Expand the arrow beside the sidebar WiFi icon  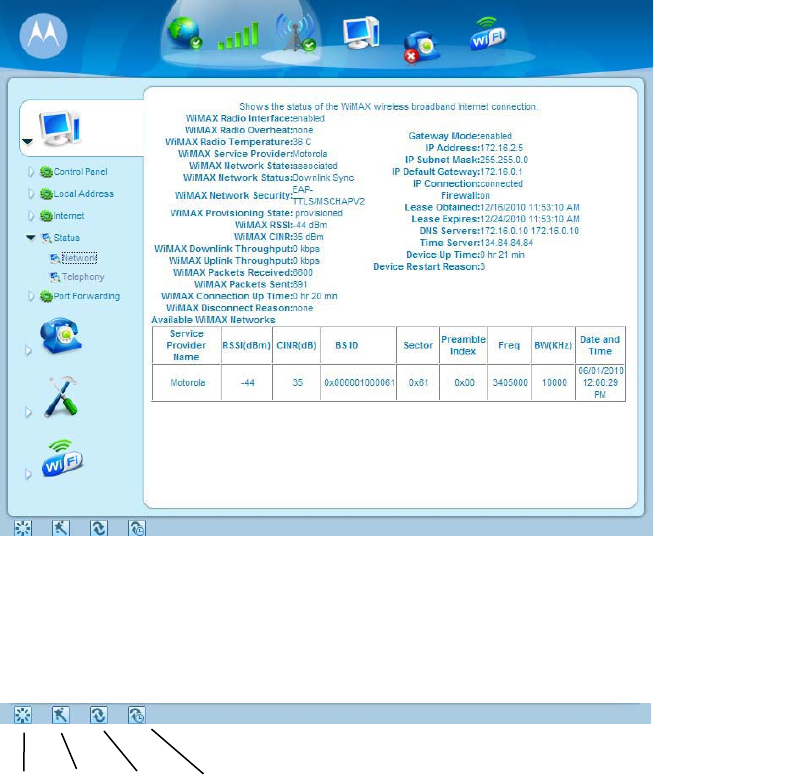click(x=28, y=474)
